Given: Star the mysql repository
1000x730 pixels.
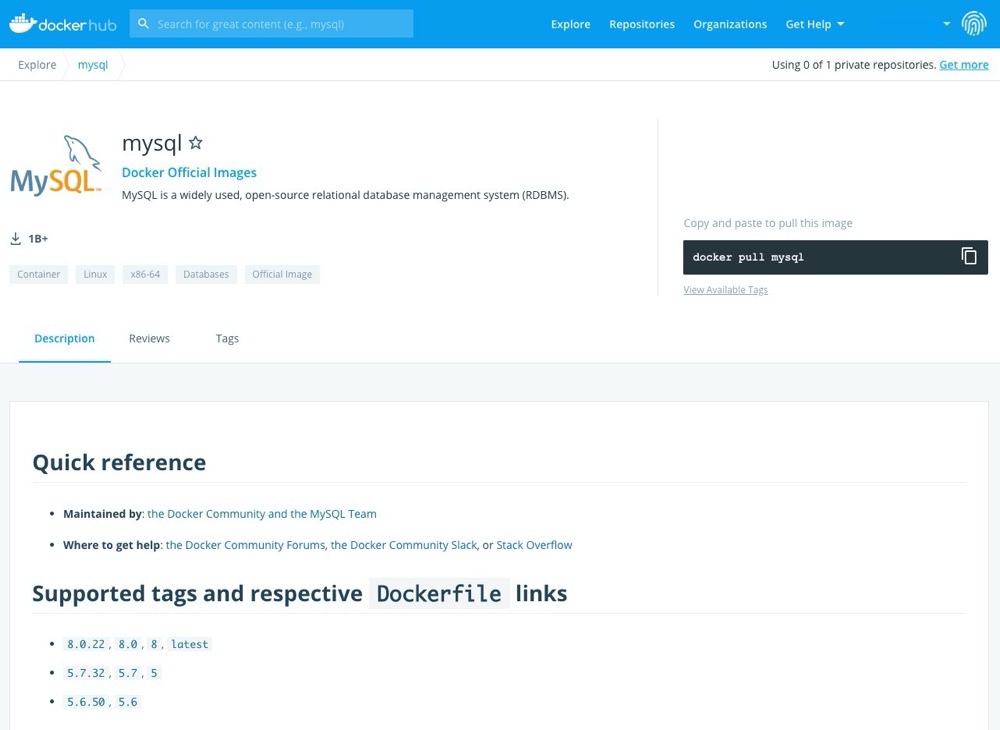Looking at the screenshot, I should click(x=196, y=143).
